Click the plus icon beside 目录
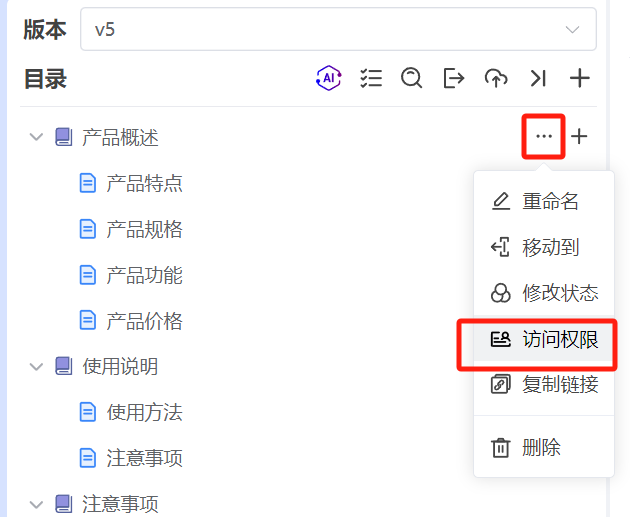Viewport: 630px width, 517px height. (580, 78)
